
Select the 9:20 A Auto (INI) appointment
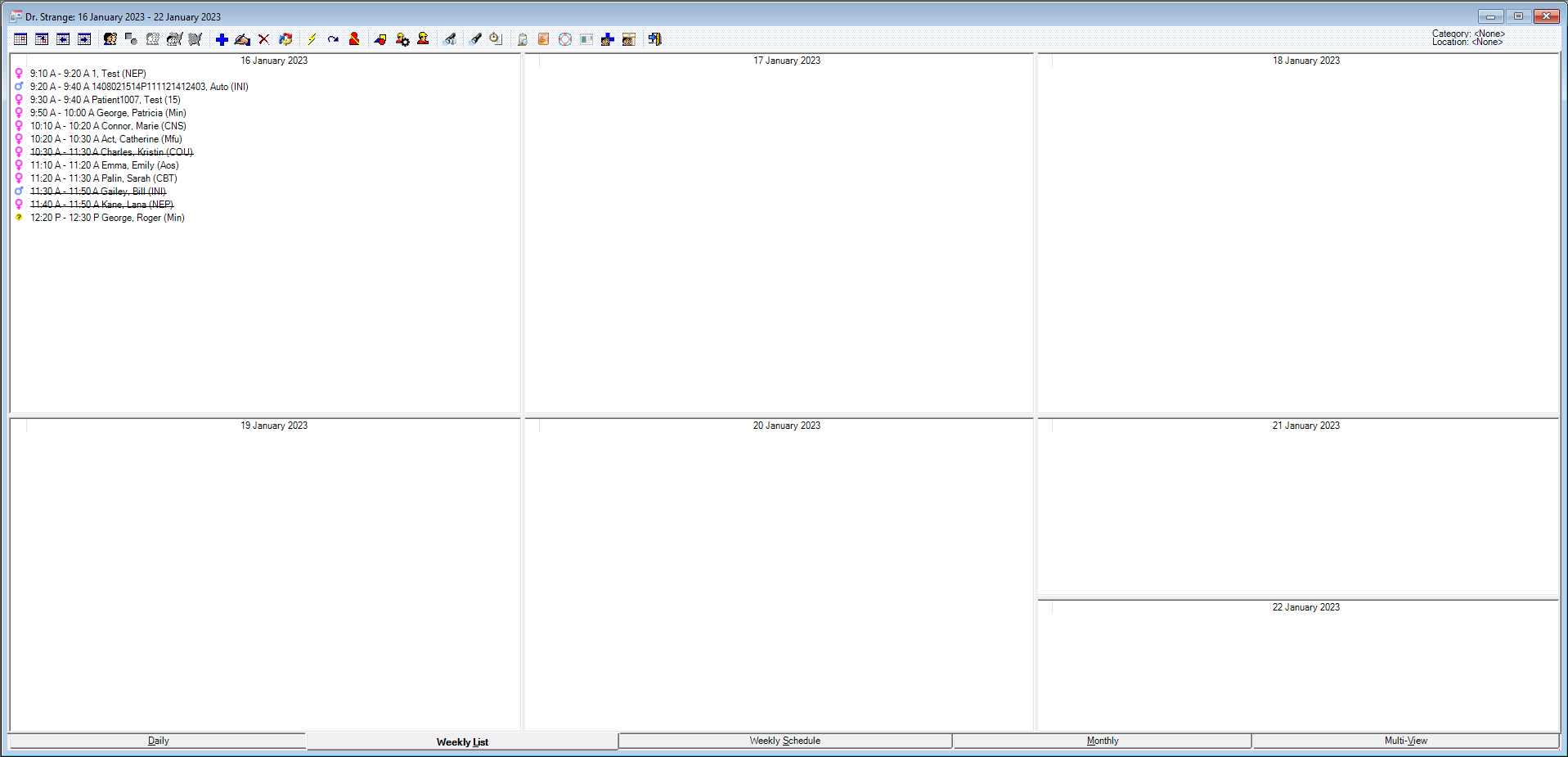[x=139, y=87]
